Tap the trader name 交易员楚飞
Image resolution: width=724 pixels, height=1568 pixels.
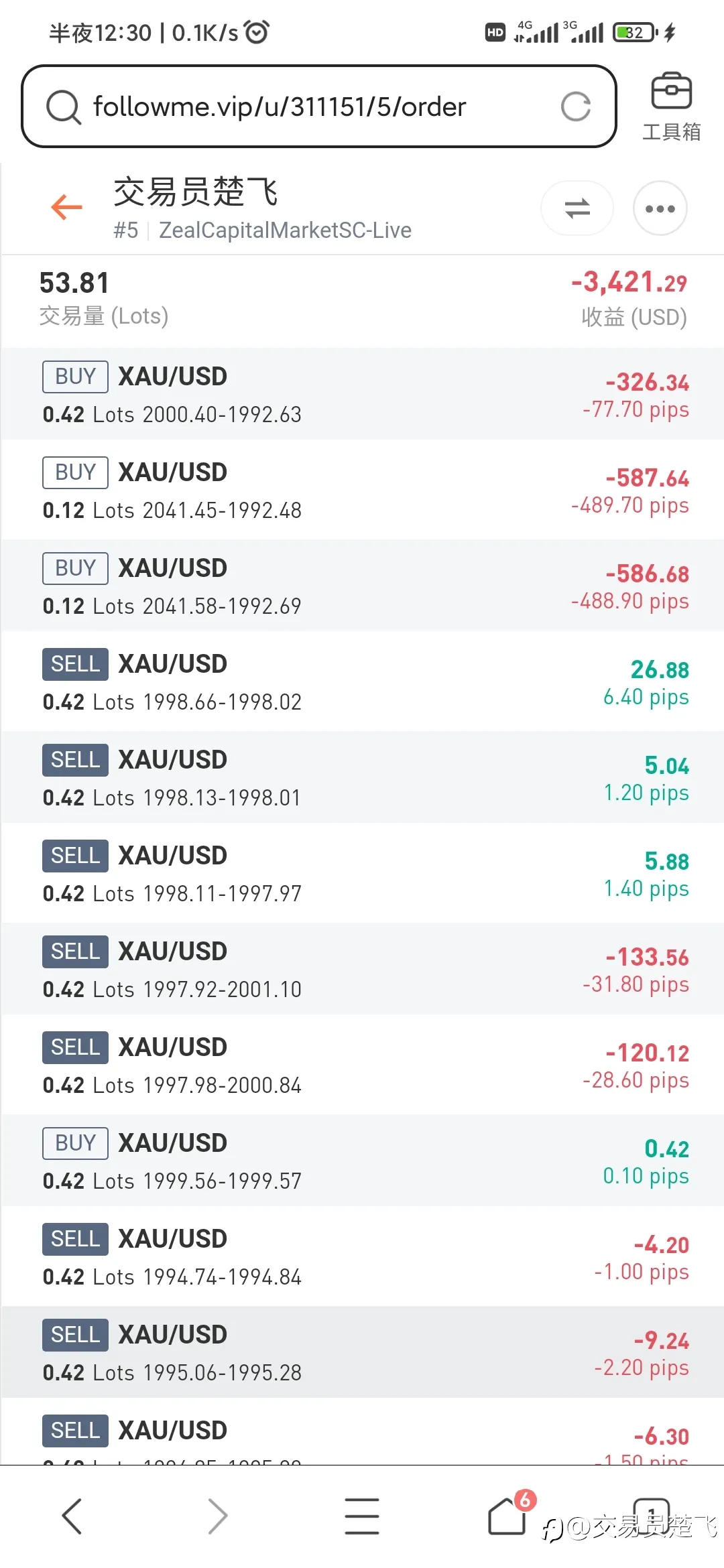point(195,192)
